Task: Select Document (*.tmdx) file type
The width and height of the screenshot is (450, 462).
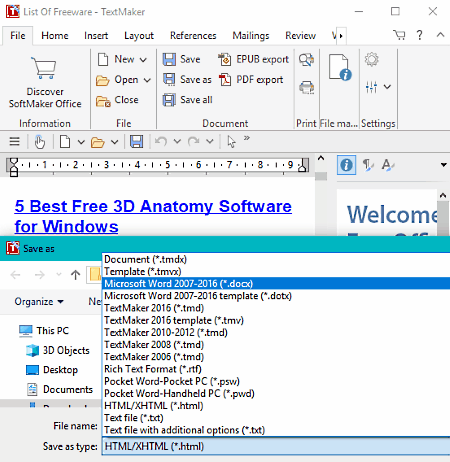Action: [276, 259]
